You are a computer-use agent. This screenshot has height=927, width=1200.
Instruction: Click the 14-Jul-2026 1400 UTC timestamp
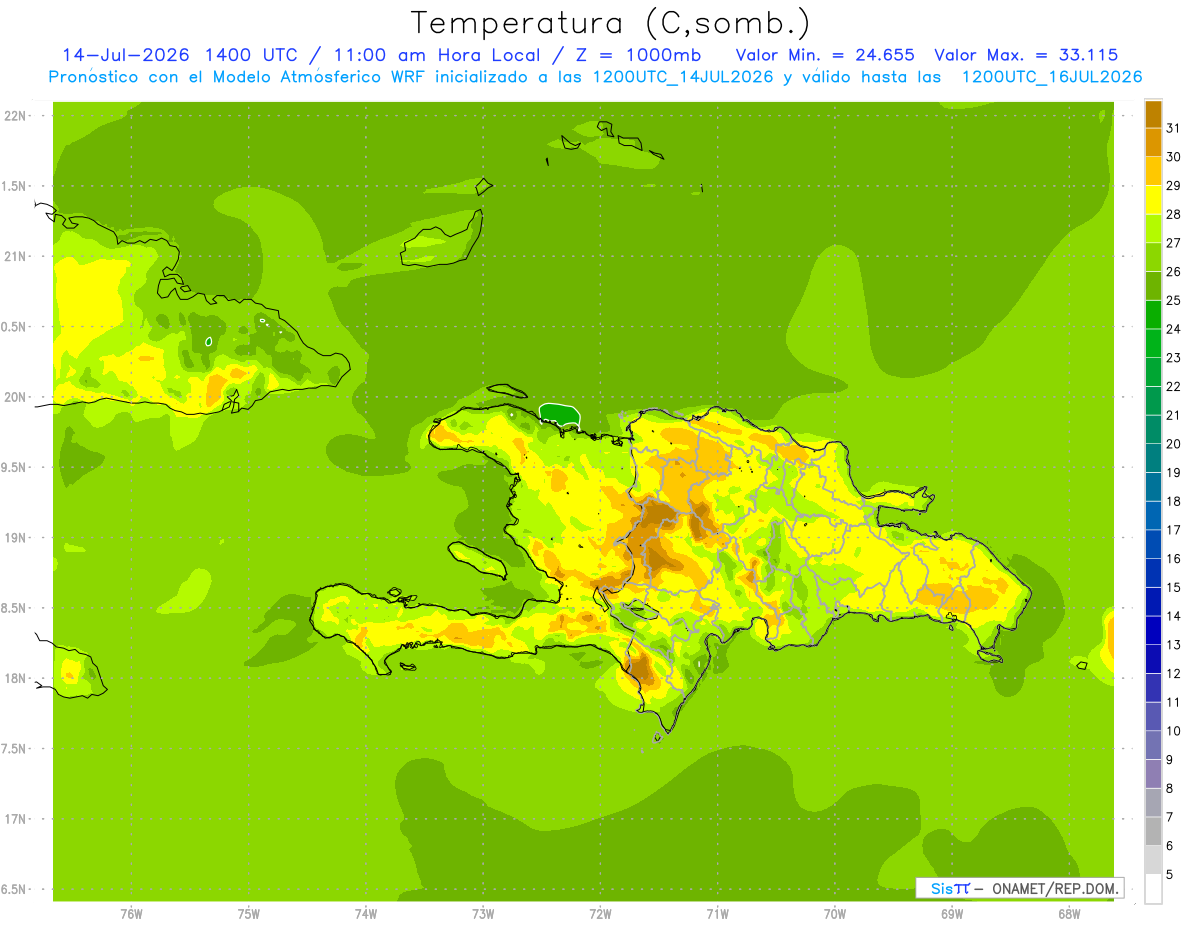[180, 55]
